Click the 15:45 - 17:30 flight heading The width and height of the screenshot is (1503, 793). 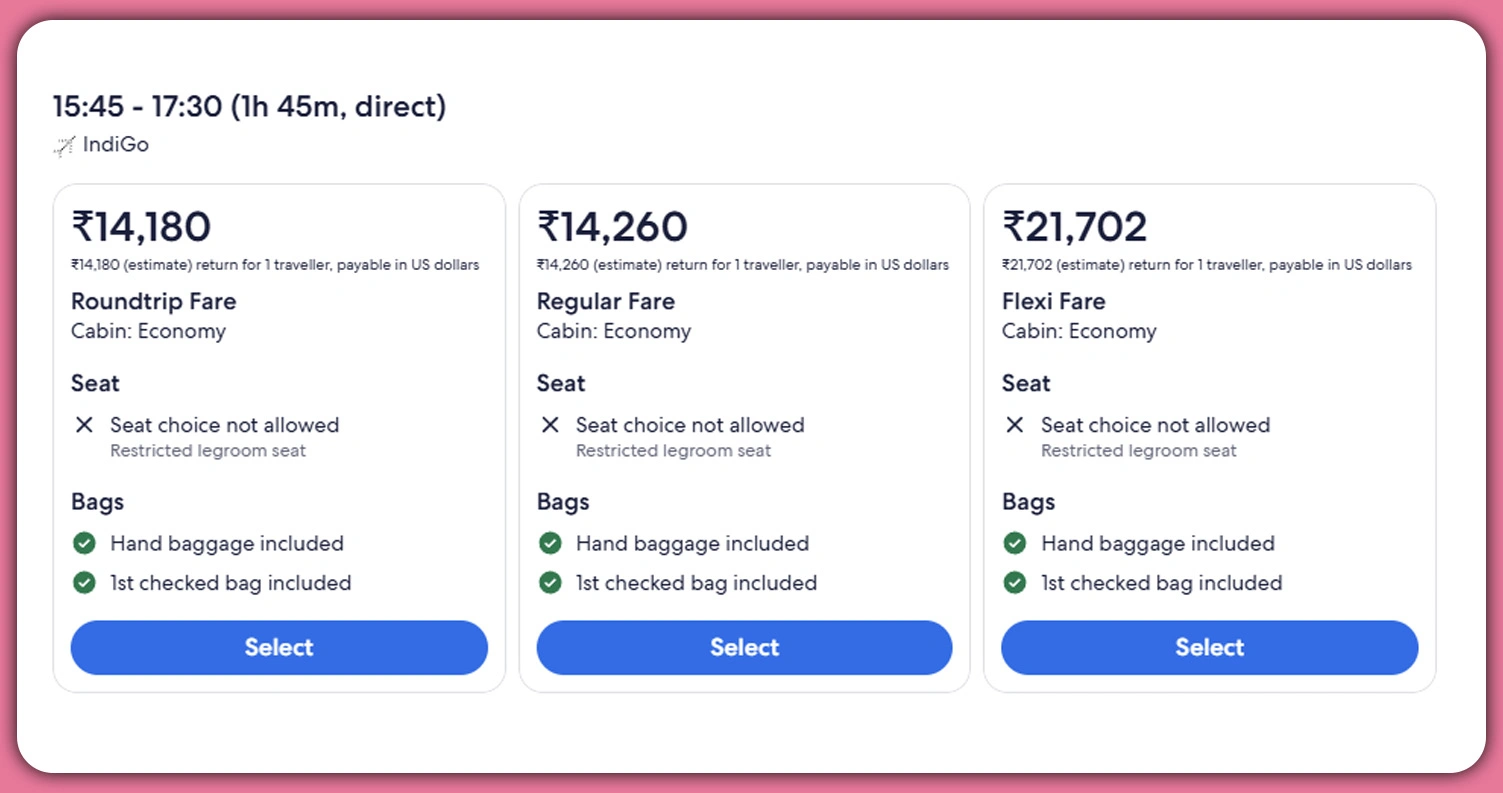(x=248, y=106)
